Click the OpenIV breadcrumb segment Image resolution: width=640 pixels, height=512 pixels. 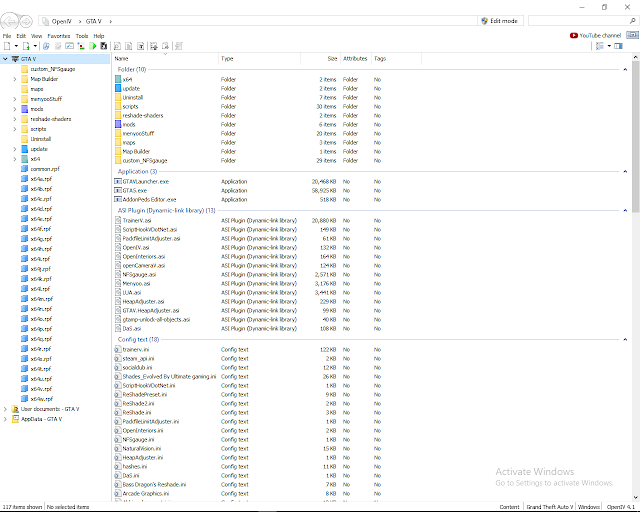click(x=62, y=21)
